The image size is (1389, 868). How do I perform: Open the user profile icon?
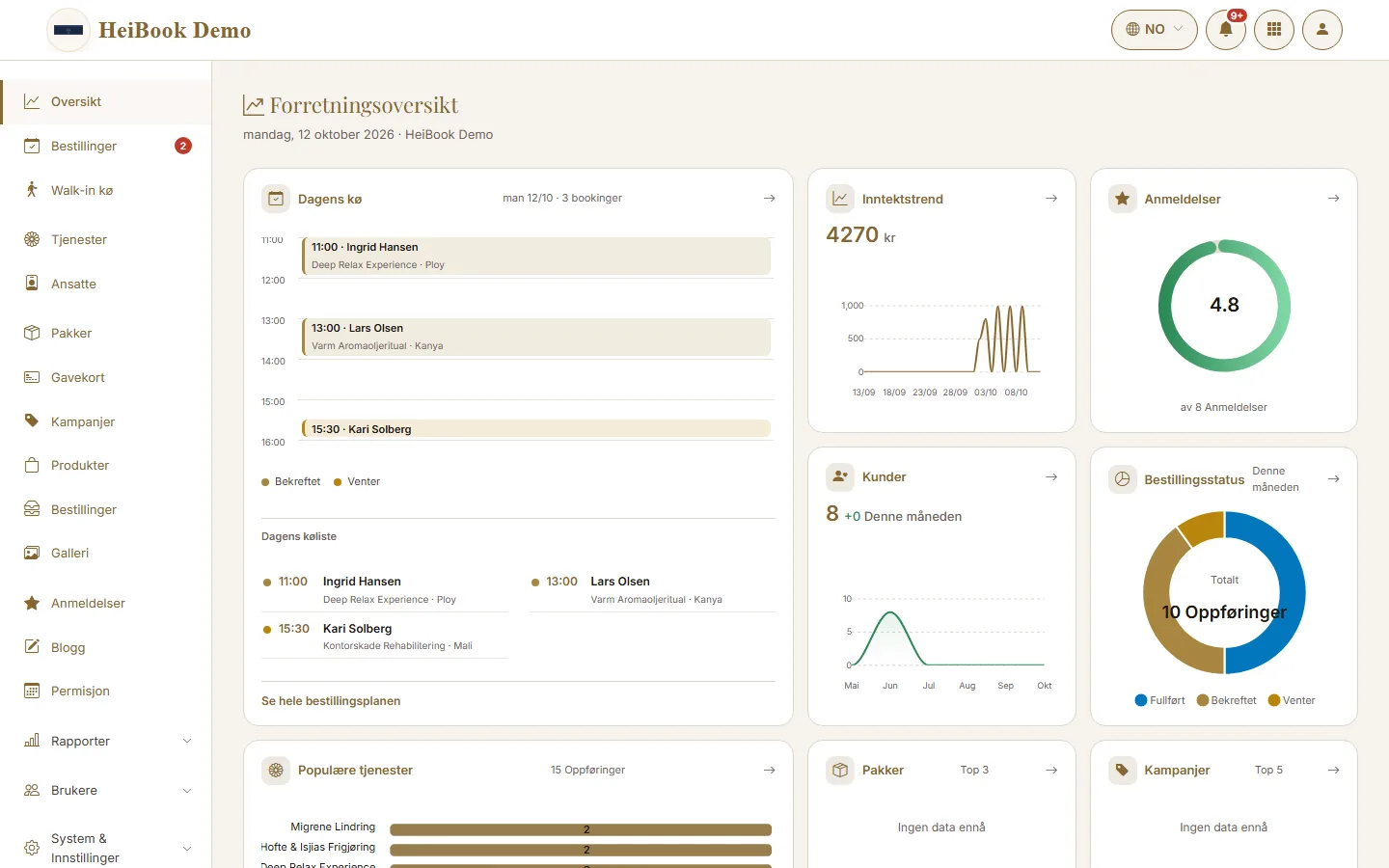click(1322, 30)
